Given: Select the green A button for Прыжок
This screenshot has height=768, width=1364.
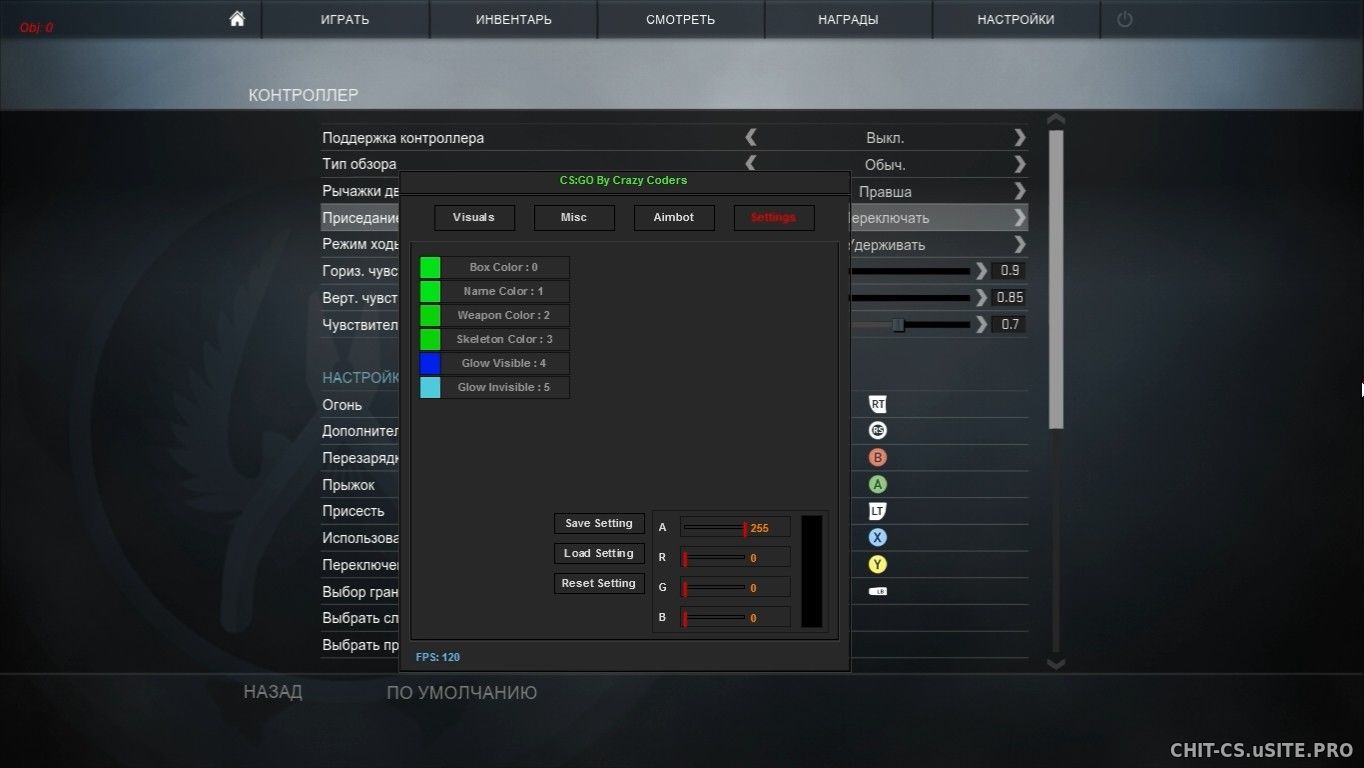Looking at the screenshot, I should tap(878, 484).
